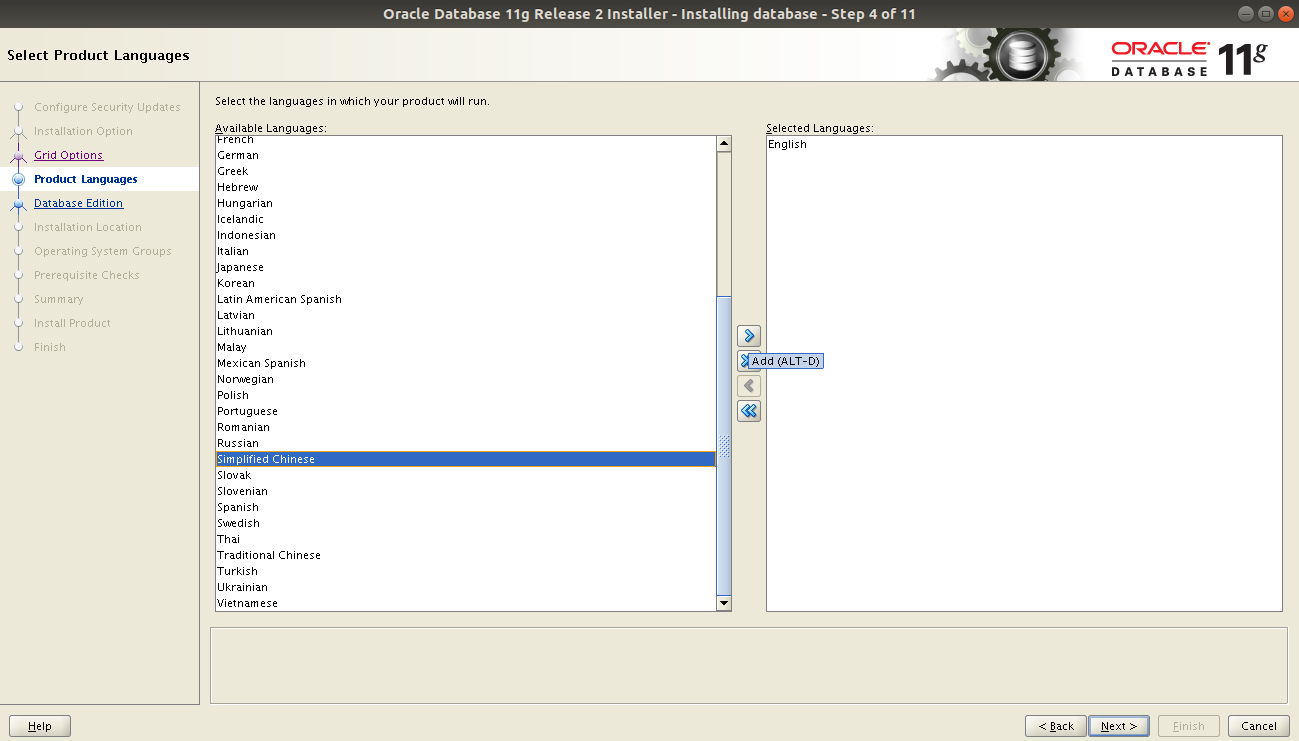The image size is (1299, 741).
Task: Click the double left Remove All arrows
Action: click(x=748, y=410)
